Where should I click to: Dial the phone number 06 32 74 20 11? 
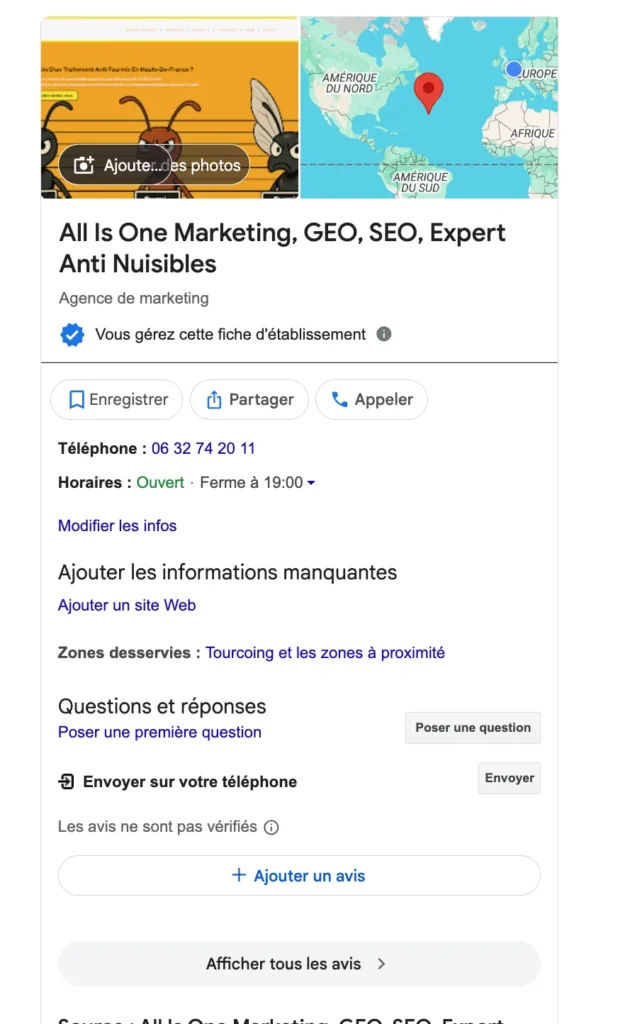[203, 449]
